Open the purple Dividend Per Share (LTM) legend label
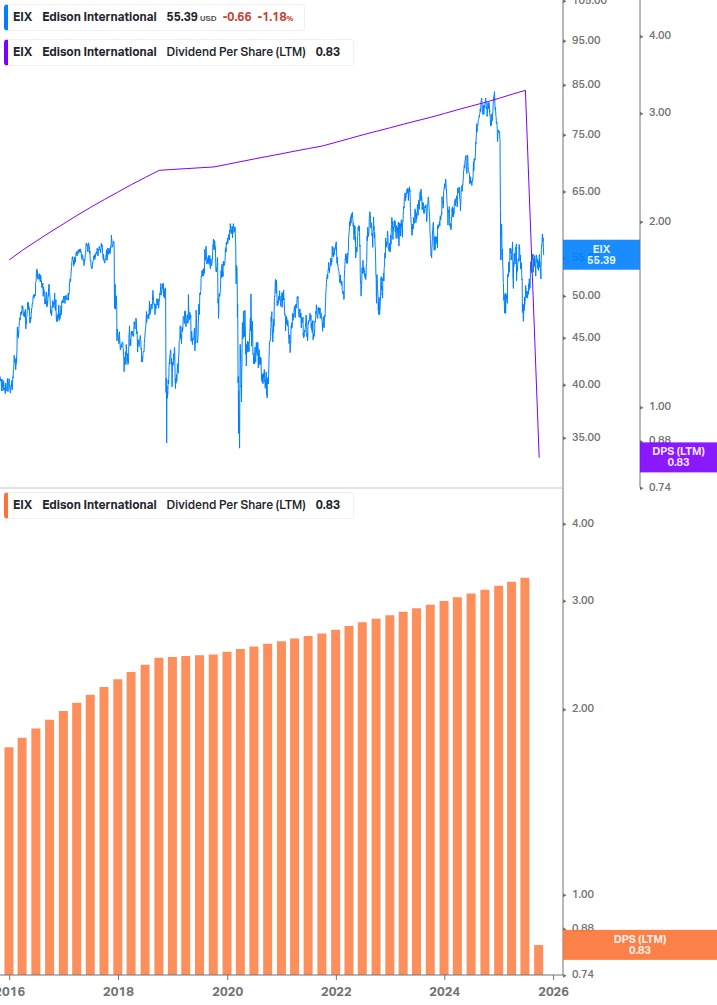Viewport: 717px width, 1005px height. 236,53
